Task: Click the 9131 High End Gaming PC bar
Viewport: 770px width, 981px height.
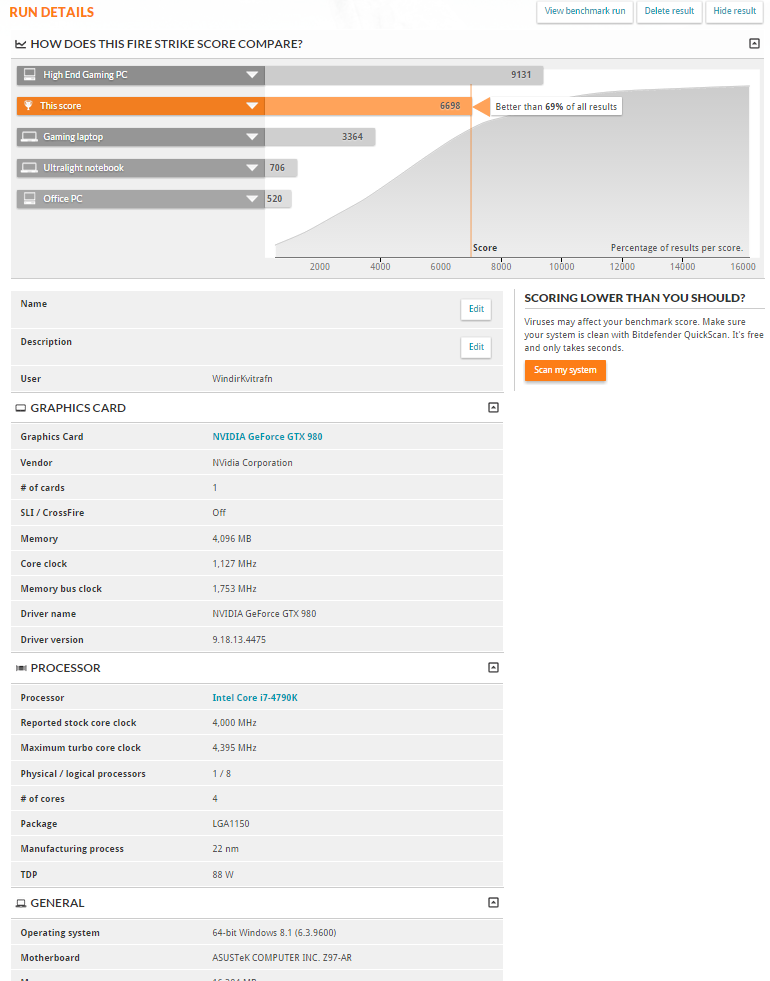Action: (x=404, y=75)
